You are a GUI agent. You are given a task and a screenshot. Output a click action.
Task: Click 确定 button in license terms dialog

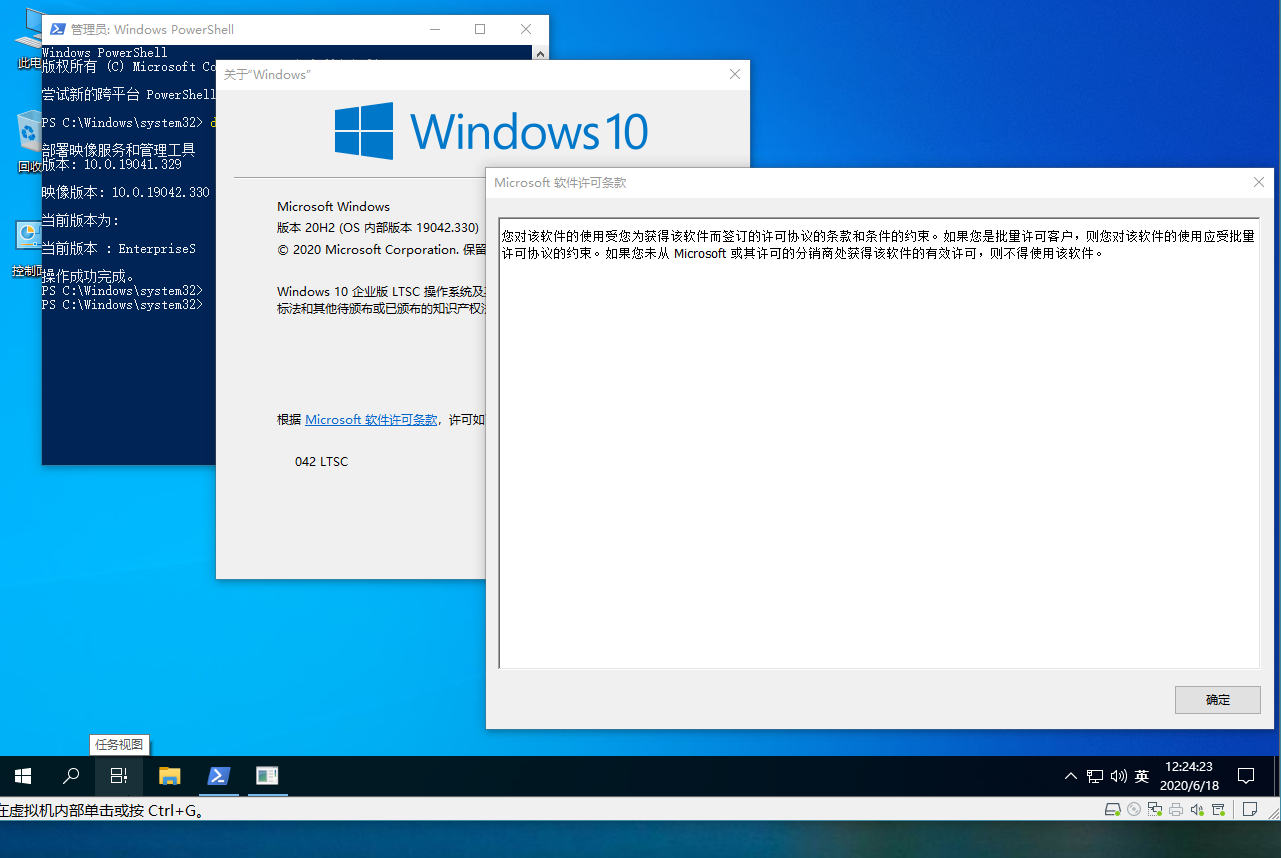(x=1218, y=700)
